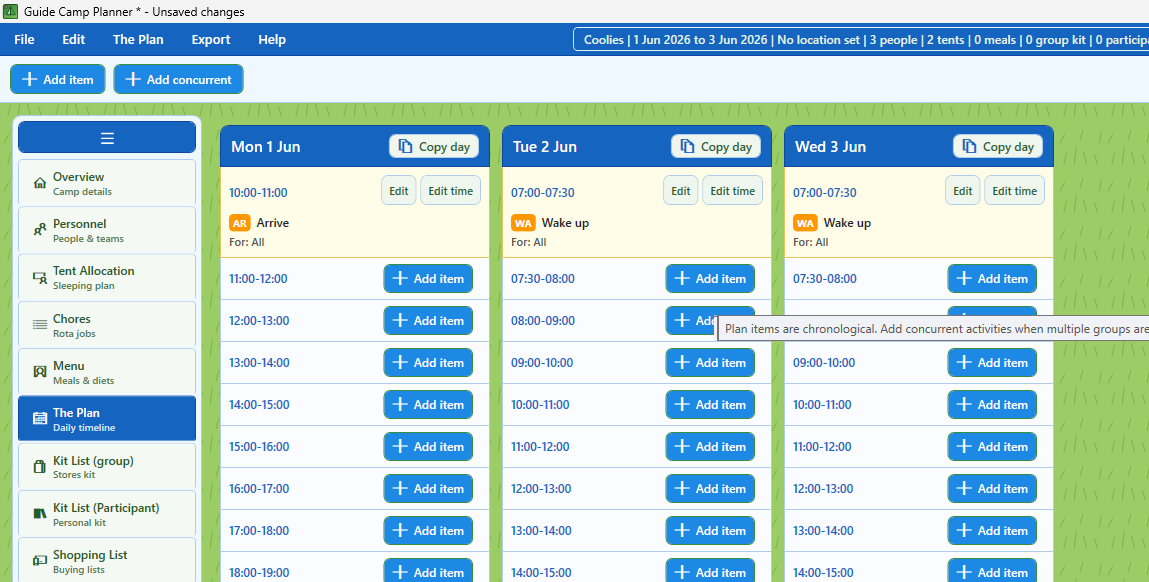Open Overview Camp details section

[107, 183]
